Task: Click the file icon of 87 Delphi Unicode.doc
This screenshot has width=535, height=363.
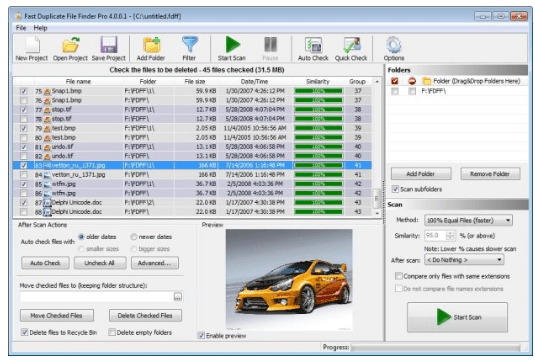Action: (x=47, y=203)
